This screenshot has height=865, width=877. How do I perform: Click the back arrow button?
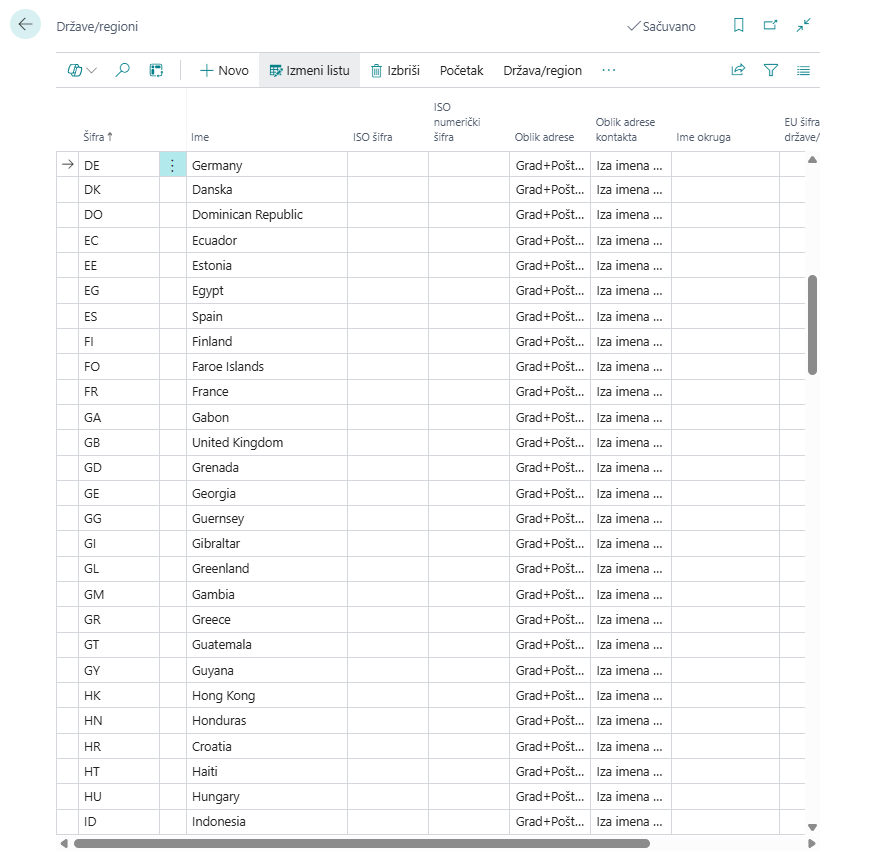25,25
